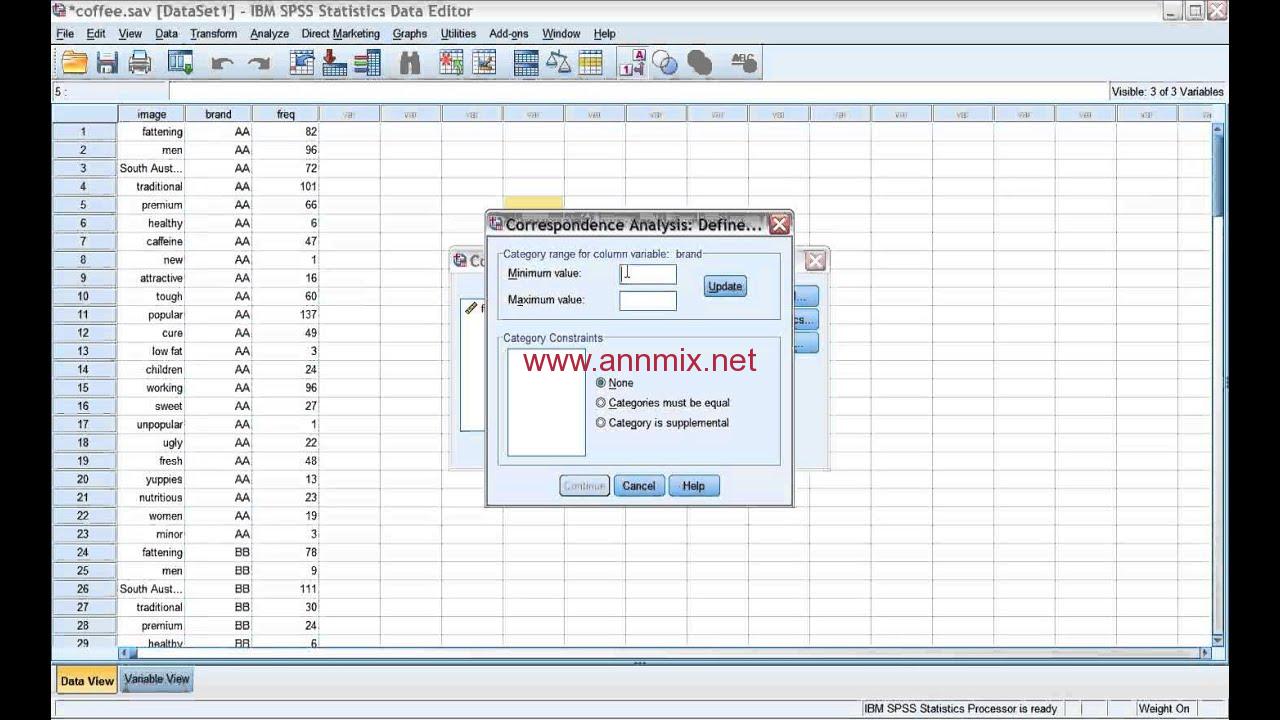This screenshot has width=1280, height=720.
Task: Select the brand column header
Action: tap(218, 114)
